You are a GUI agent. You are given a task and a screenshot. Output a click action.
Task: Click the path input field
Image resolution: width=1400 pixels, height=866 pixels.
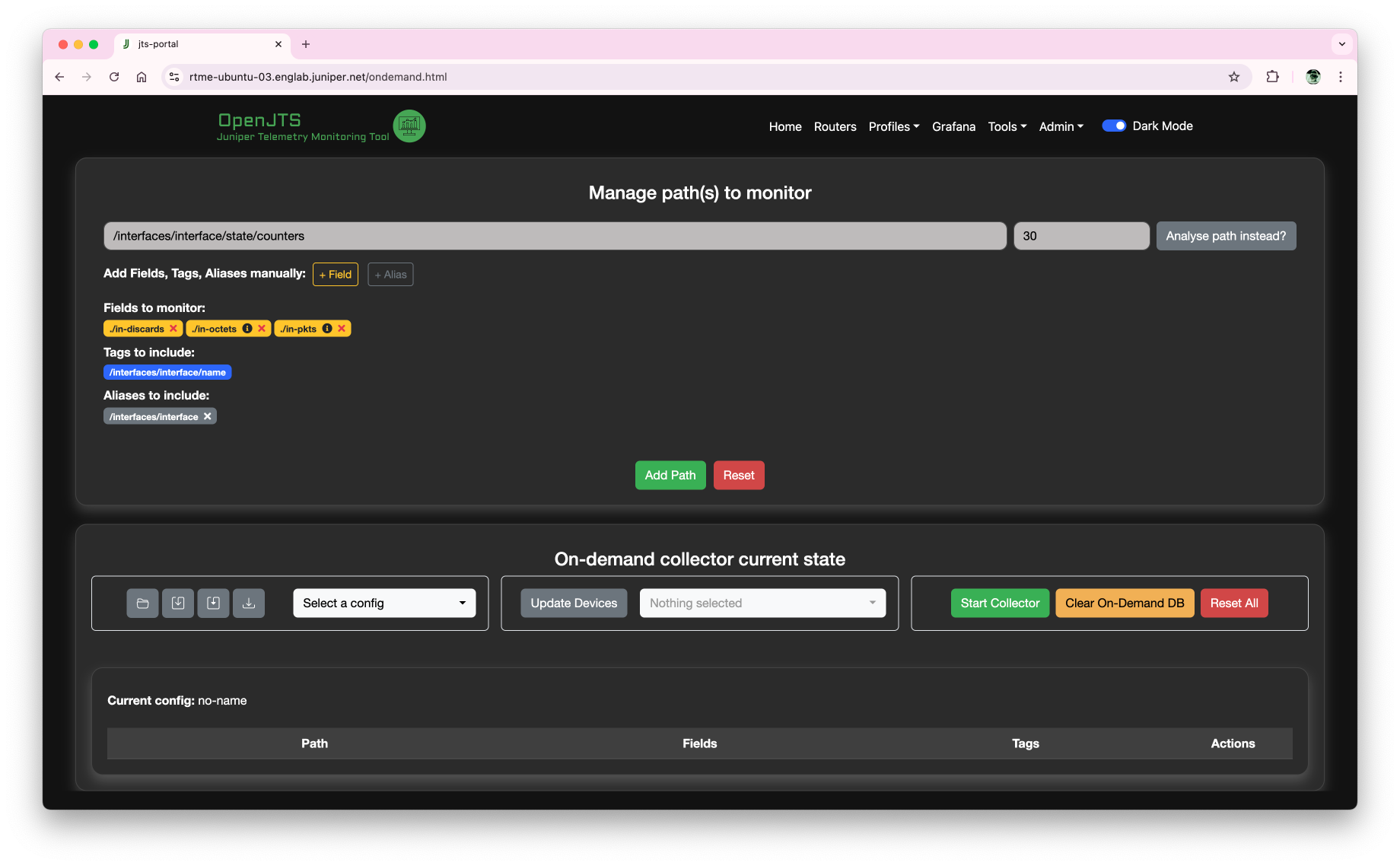coord(555,236)
